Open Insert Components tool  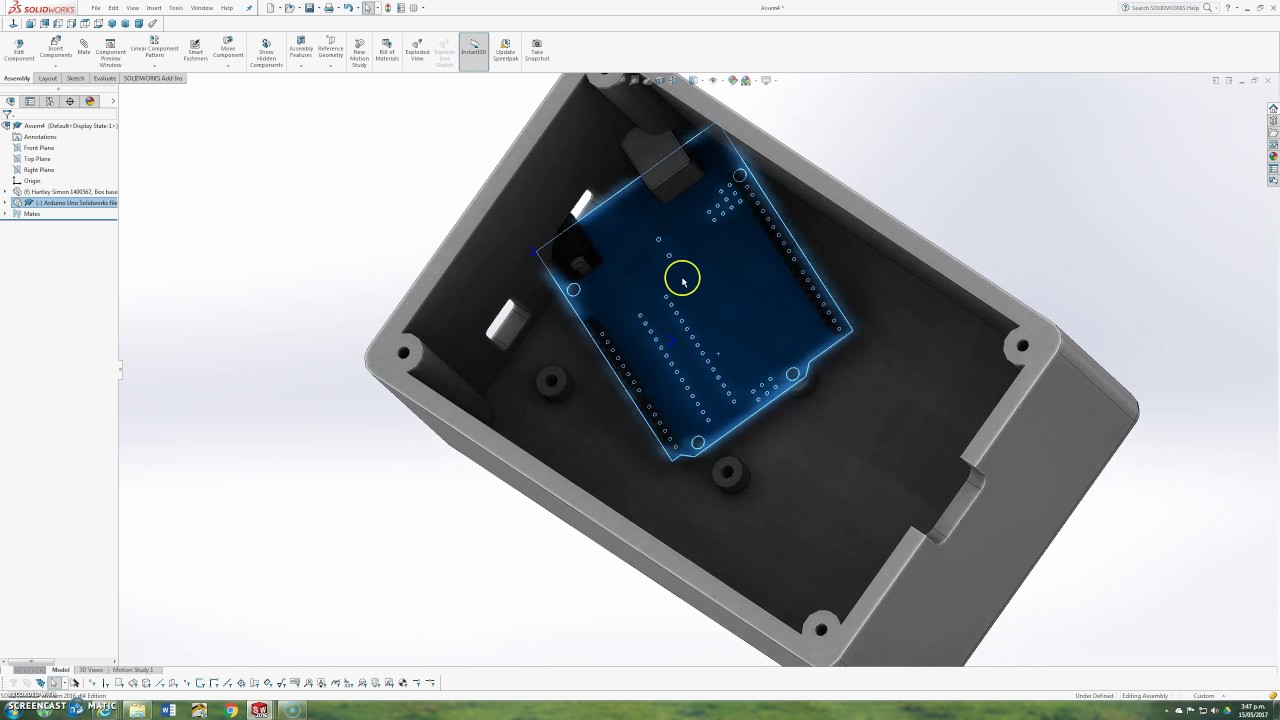tap(56, 47)
